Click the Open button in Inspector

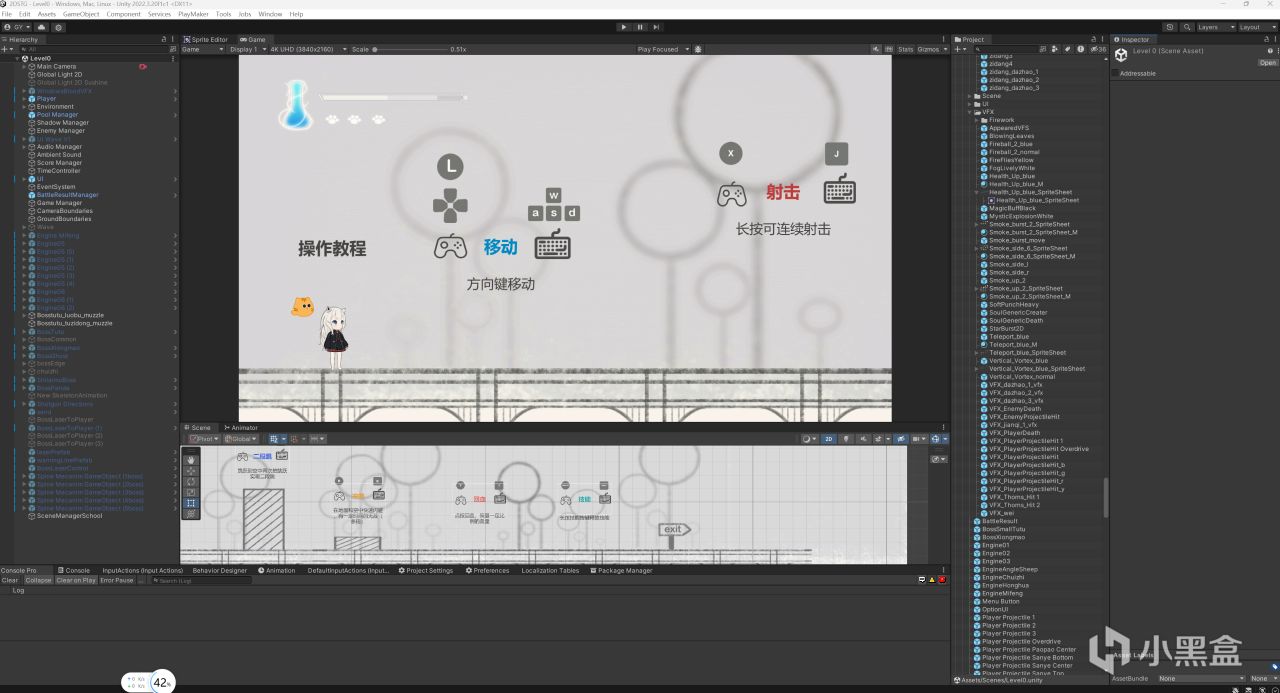coord(1268,62)
